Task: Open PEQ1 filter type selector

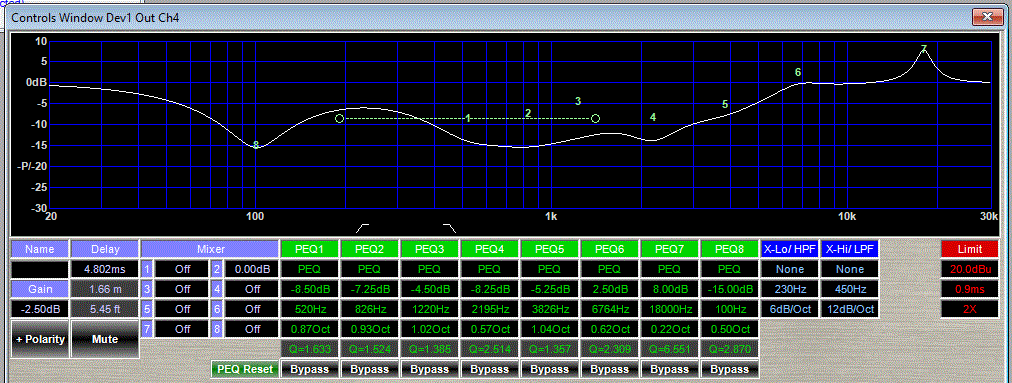Action: [x=310, y=269]
